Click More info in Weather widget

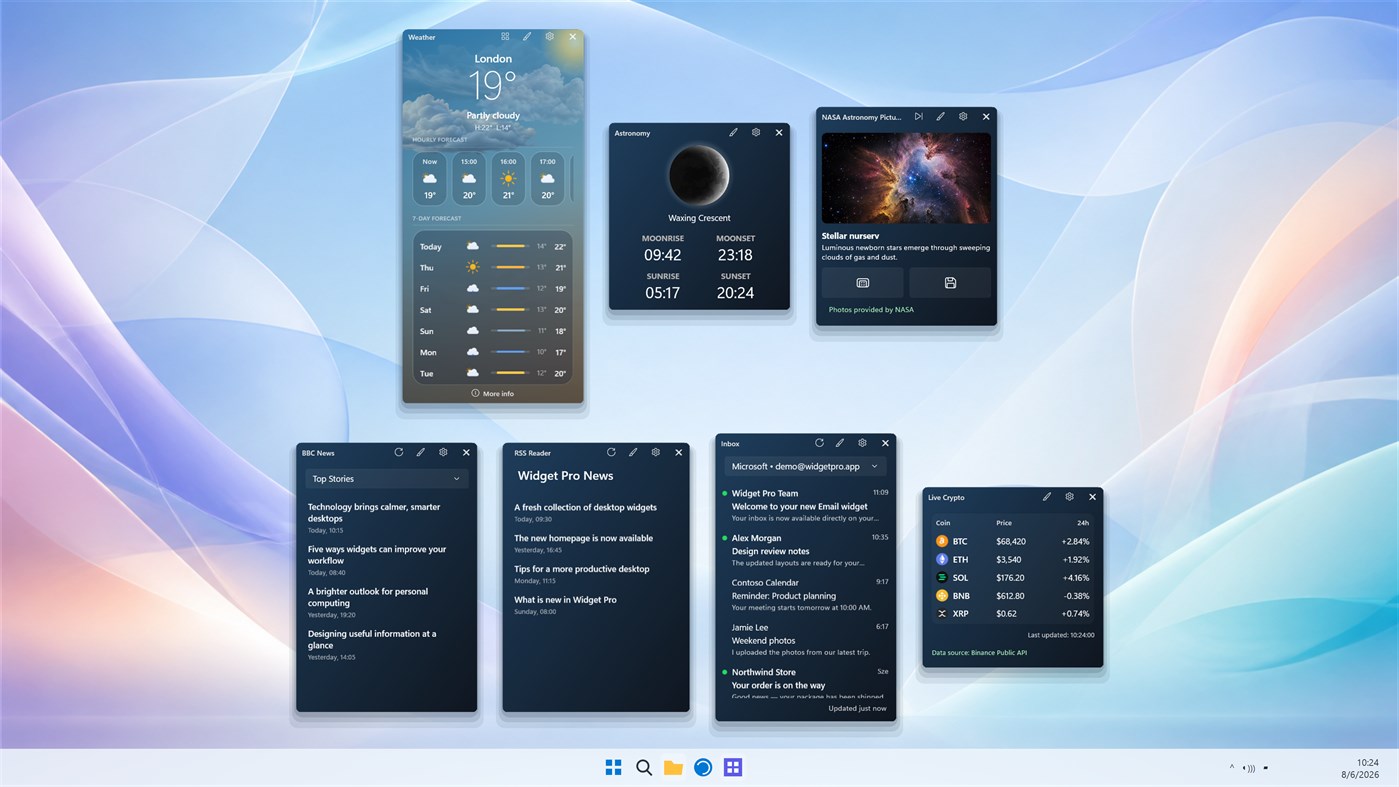[492, 394]
